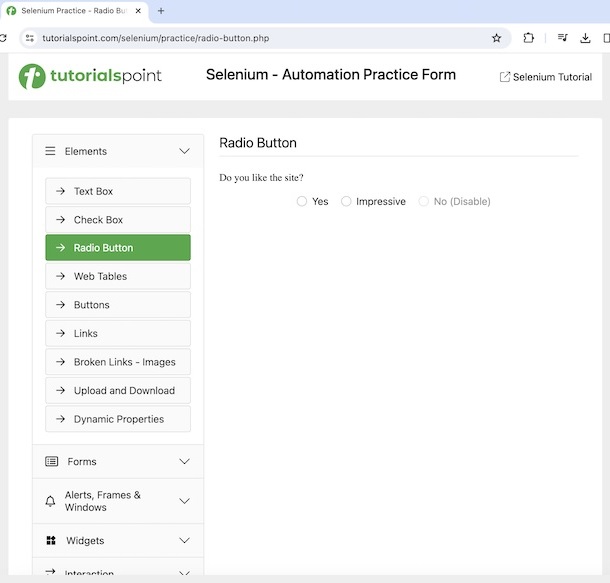Select the Impressive radio button
This screenshot has width=610, height=583.
(x=346, y=201)
